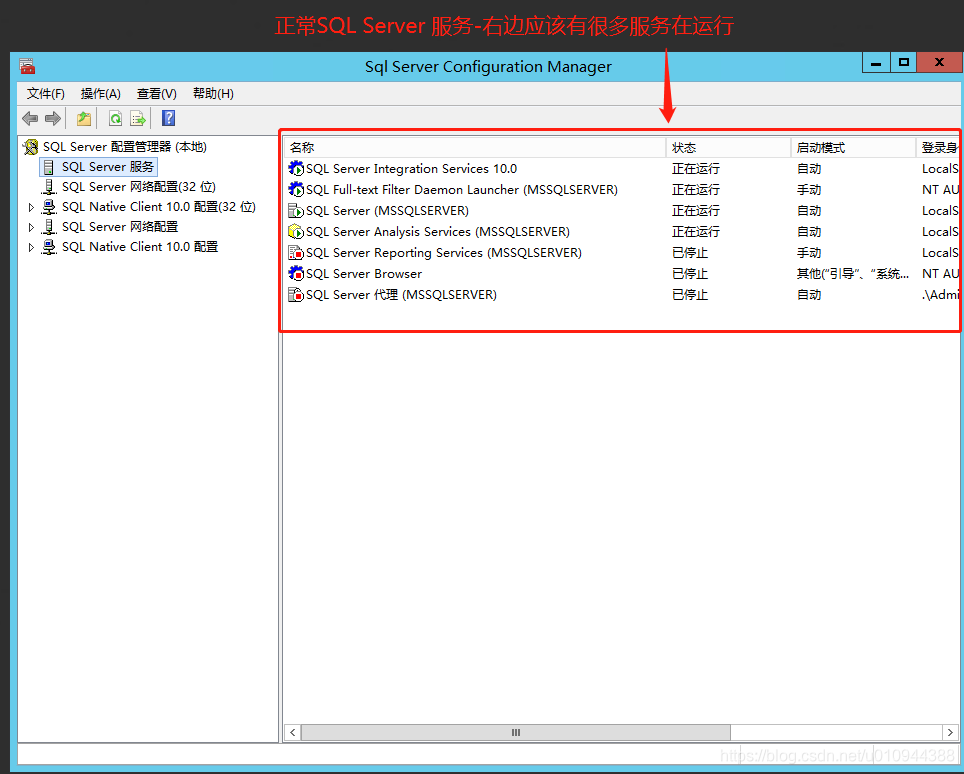Sort by the 启动模式 column header
The width and height of the screenshot is (964, 774).
click(853, 148)
